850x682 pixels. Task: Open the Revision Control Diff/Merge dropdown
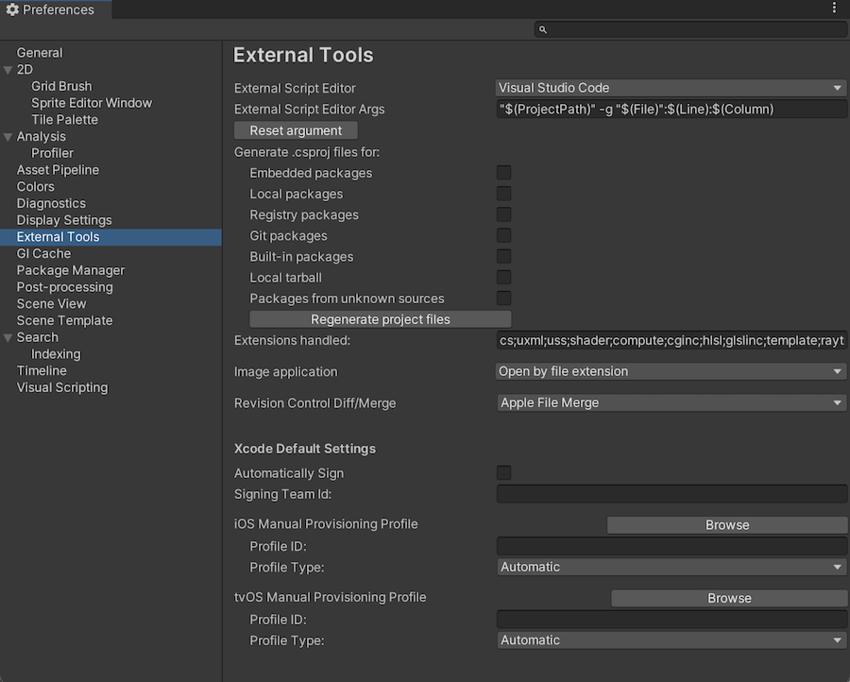click(x=670, y=402)
